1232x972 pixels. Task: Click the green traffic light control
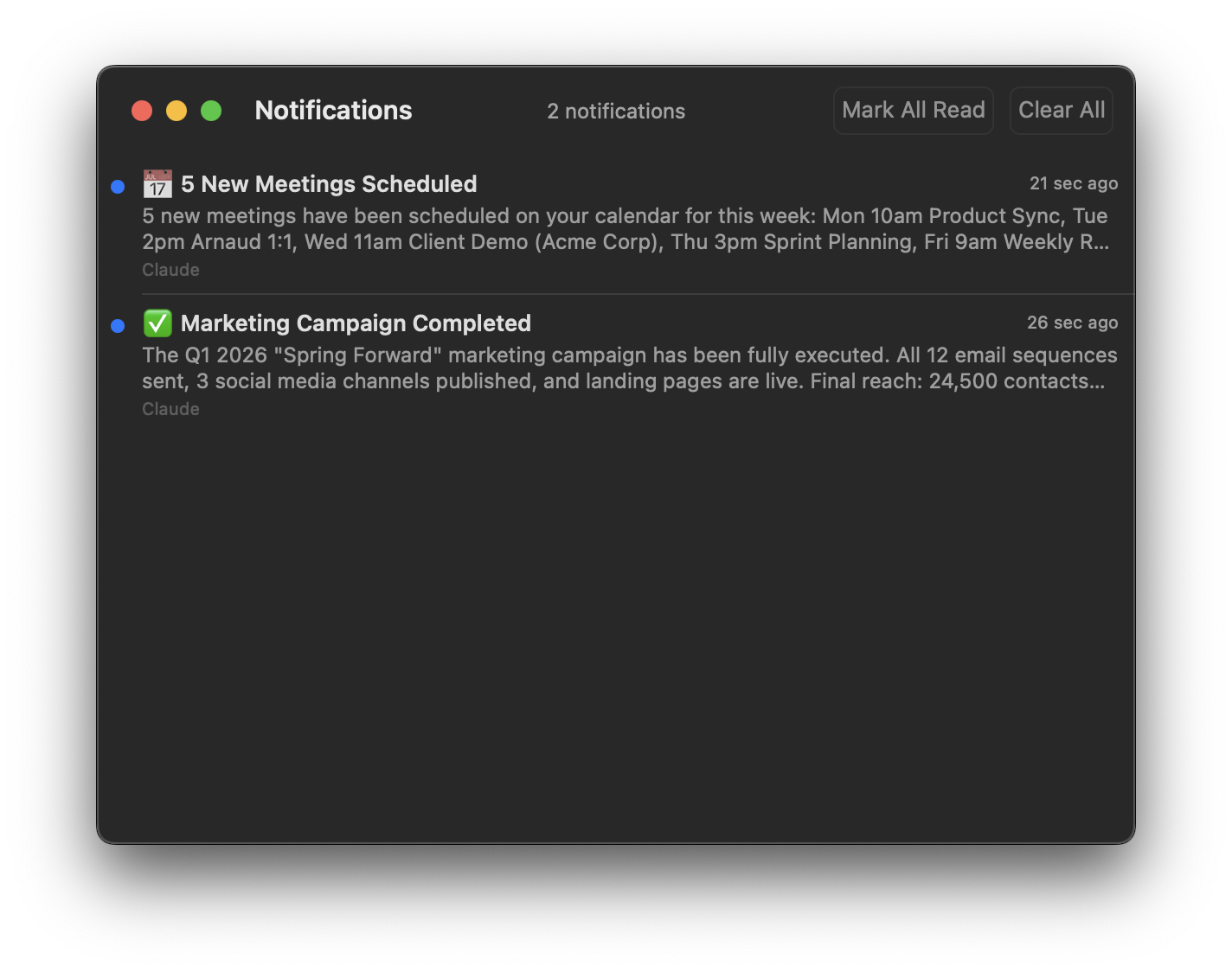(211, 110)
